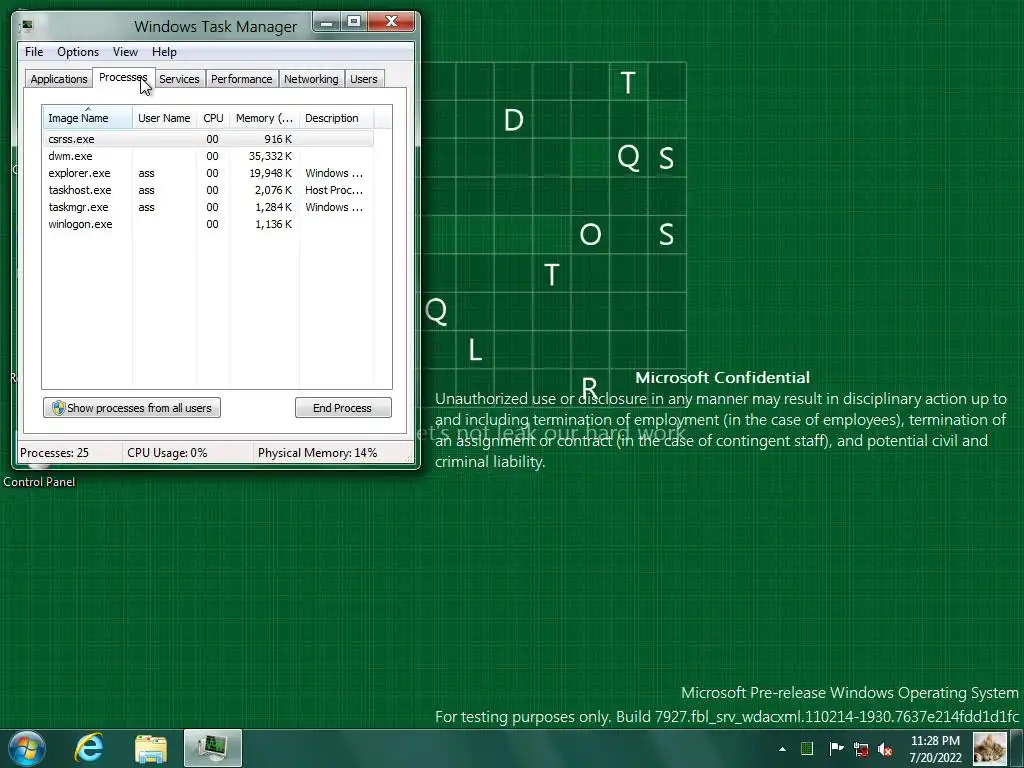This screenshot has width=1024, height=768.
Task: Click the cat user picture thumbnail
Action: tap(990, 748)
